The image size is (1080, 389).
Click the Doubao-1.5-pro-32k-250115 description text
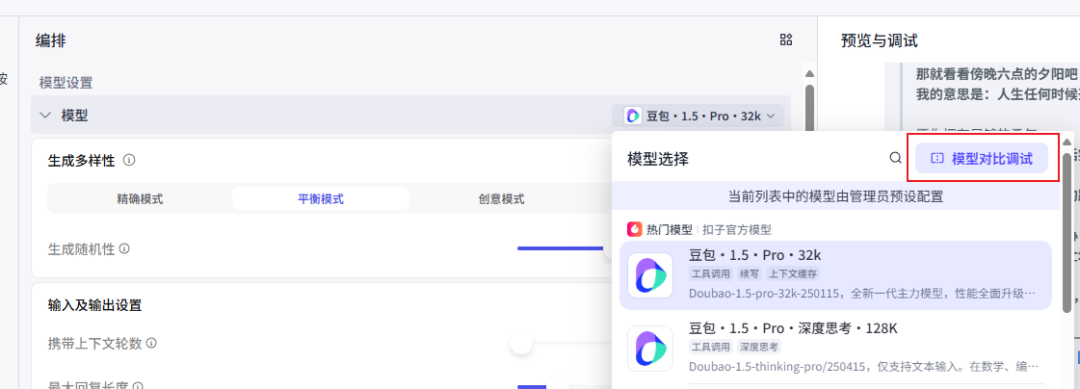(862, 293)
